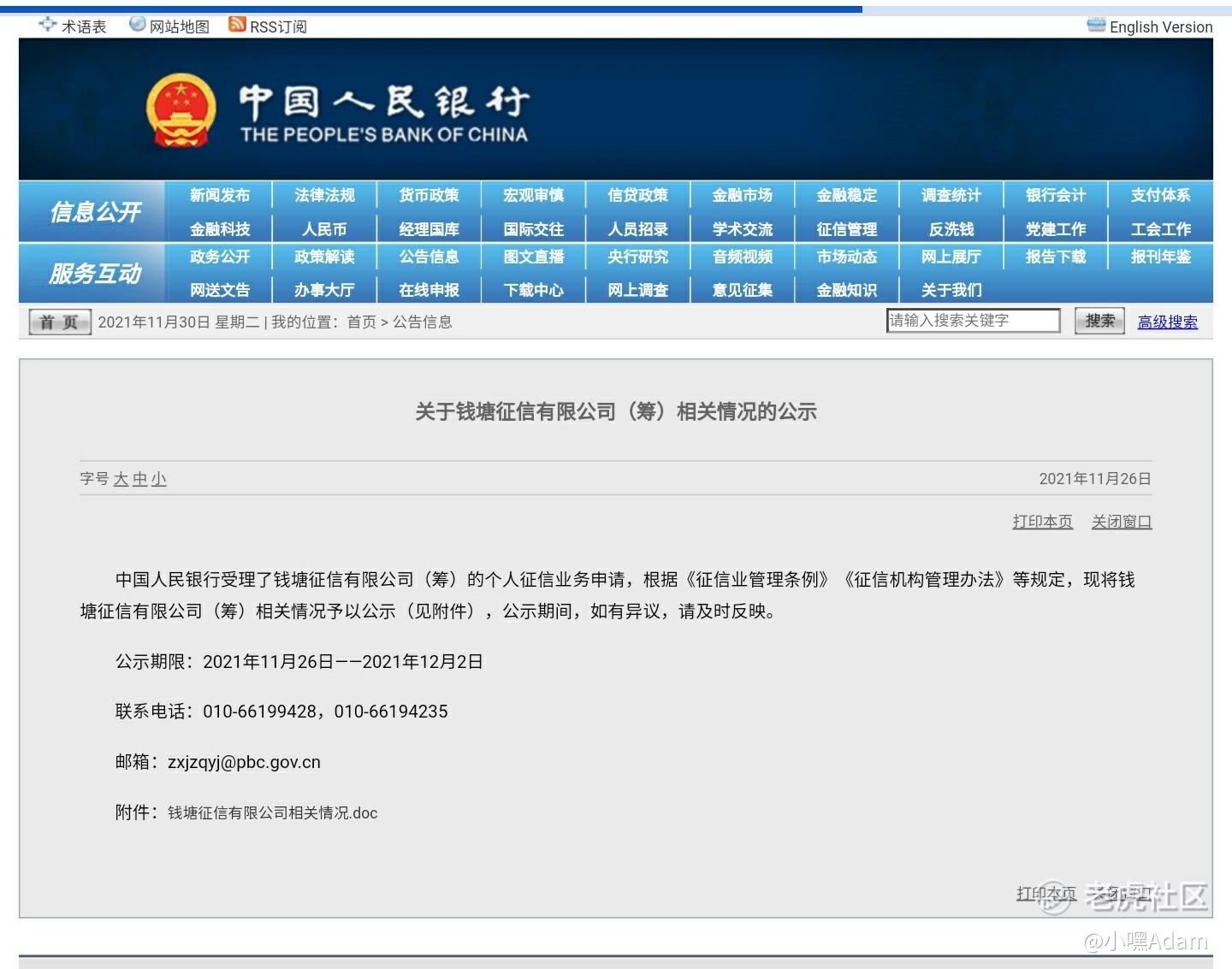Open the 高级搜索 advanced search link
Viewport: 1232px width, 969px height.
click(1168, 322)
